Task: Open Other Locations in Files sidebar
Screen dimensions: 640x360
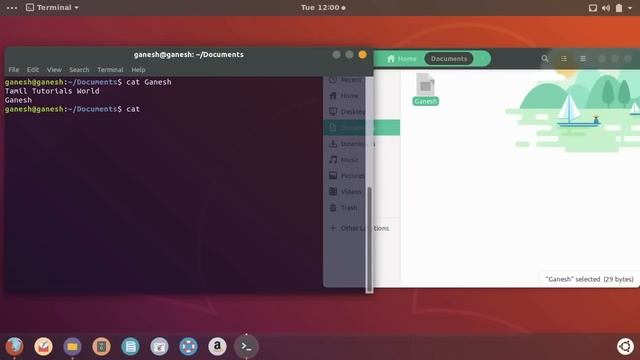Action: (359, 228)
